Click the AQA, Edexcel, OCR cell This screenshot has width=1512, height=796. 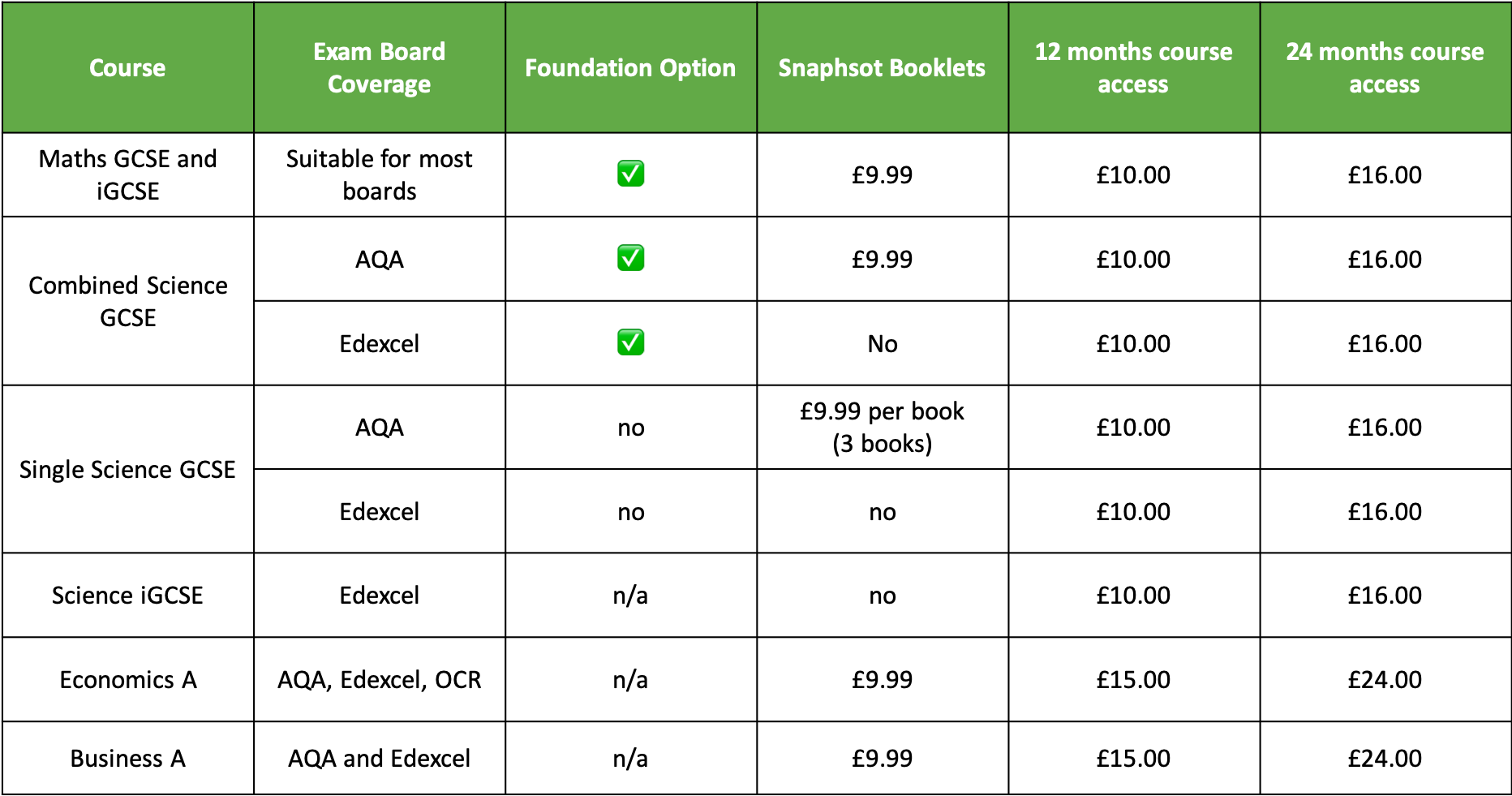379,679
